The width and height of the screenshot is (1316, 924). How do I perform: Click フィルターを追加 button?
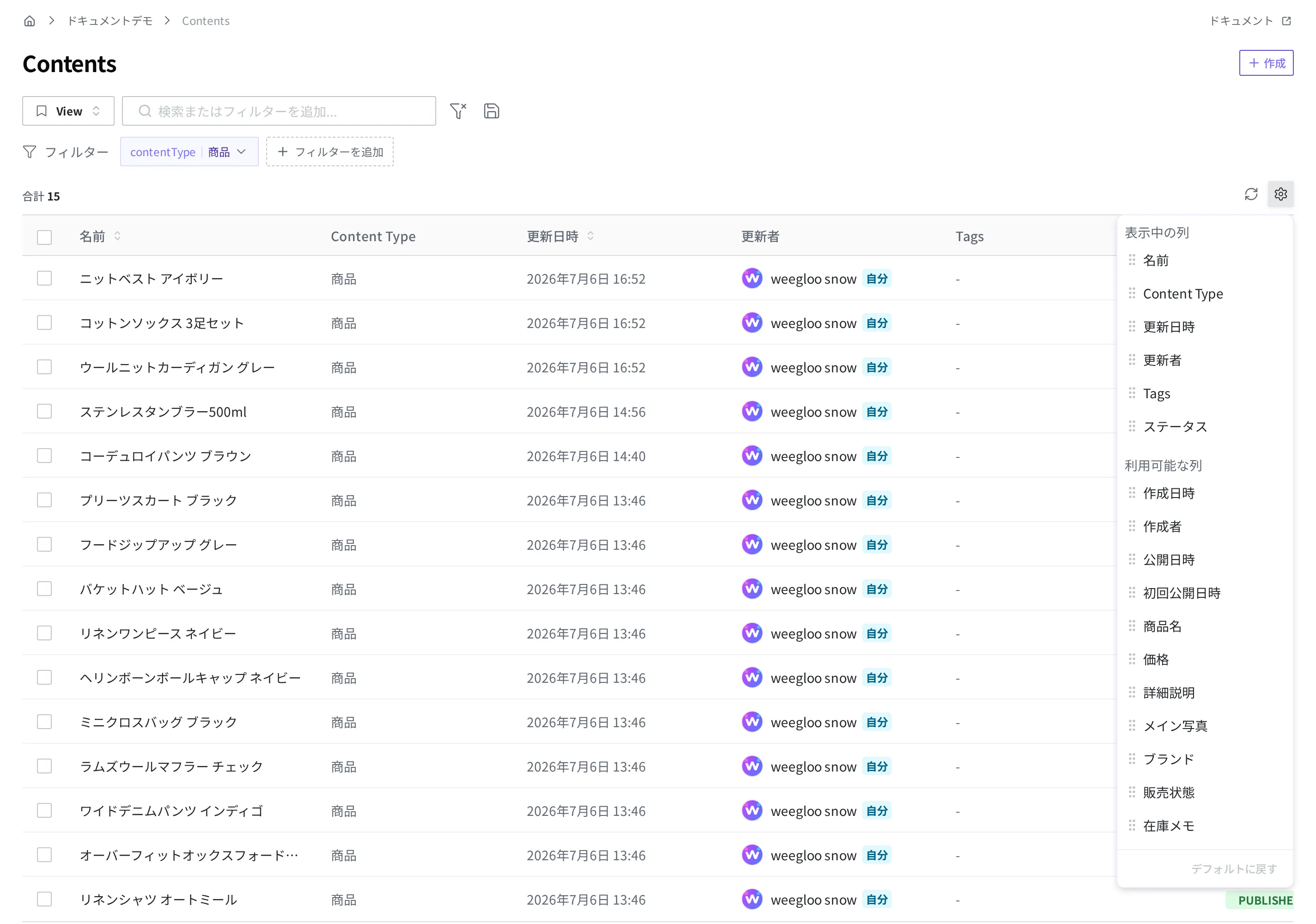329,152
